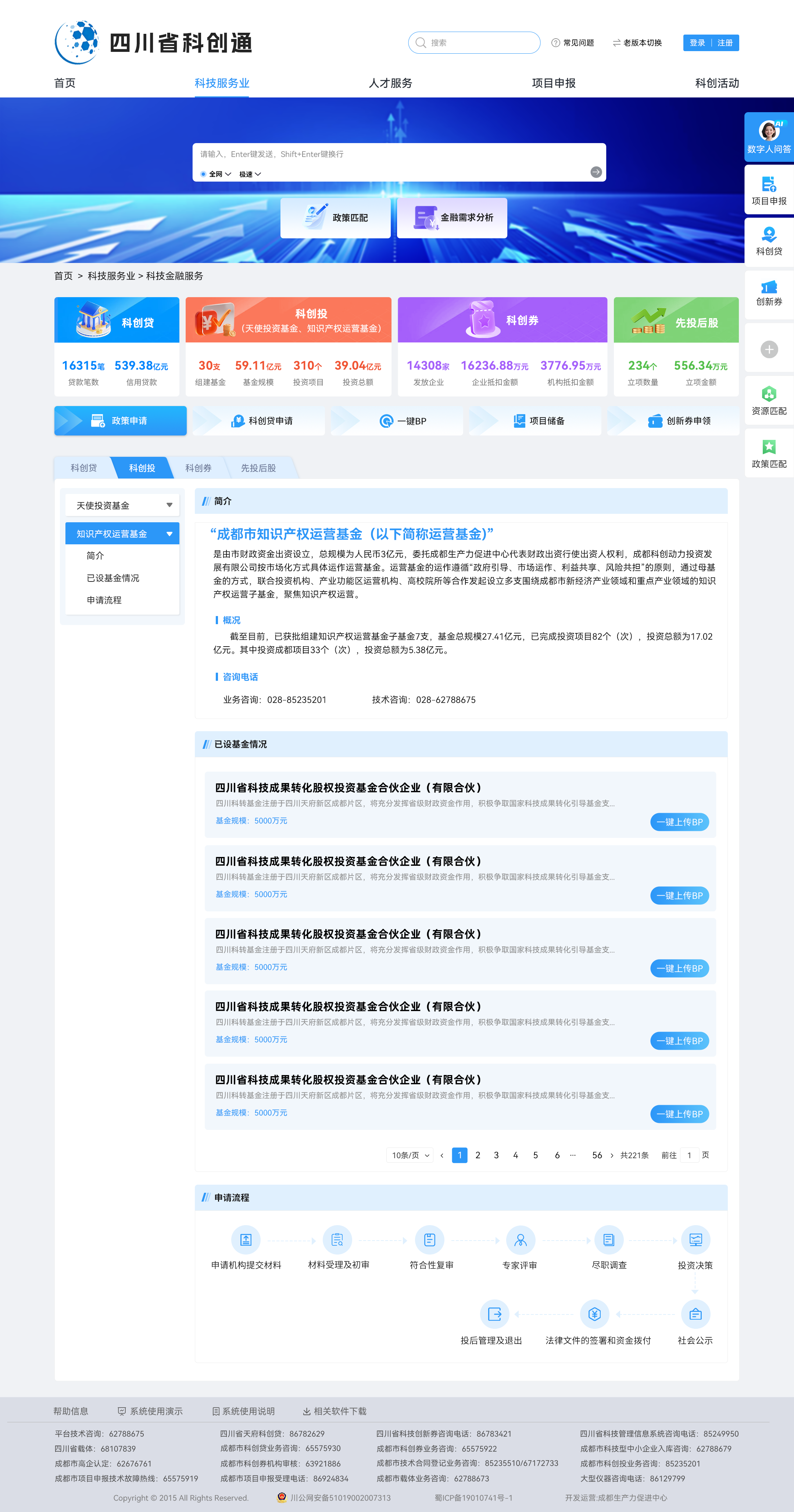Select the 全网 radio option
The image size is (794, 1512).
[203, 174]
